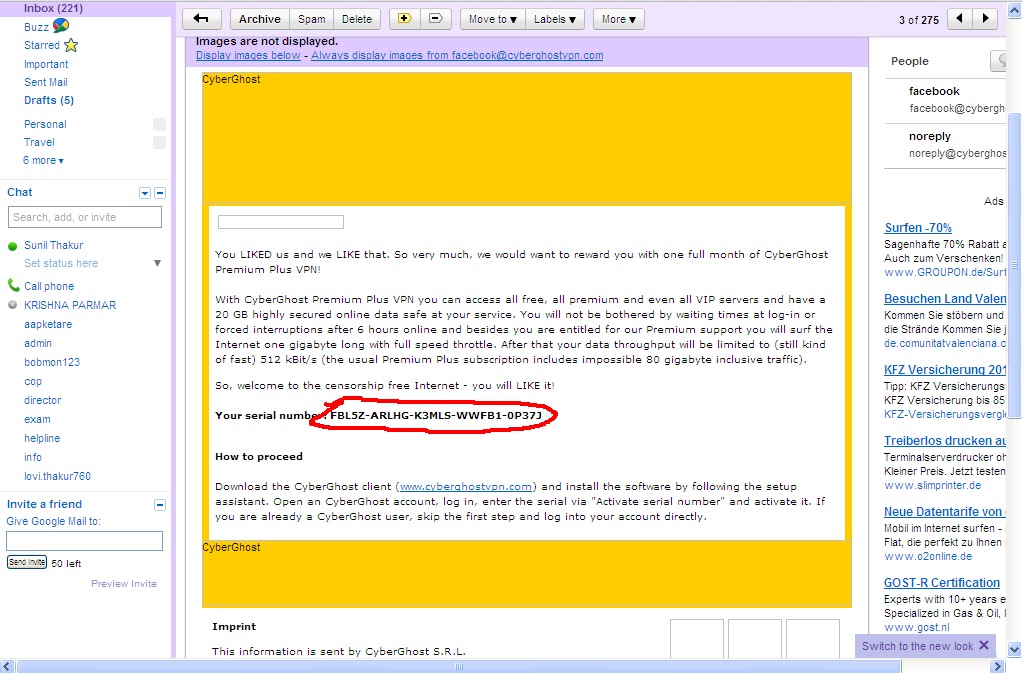Open Surfen -70% ad

tap(918, 227)
